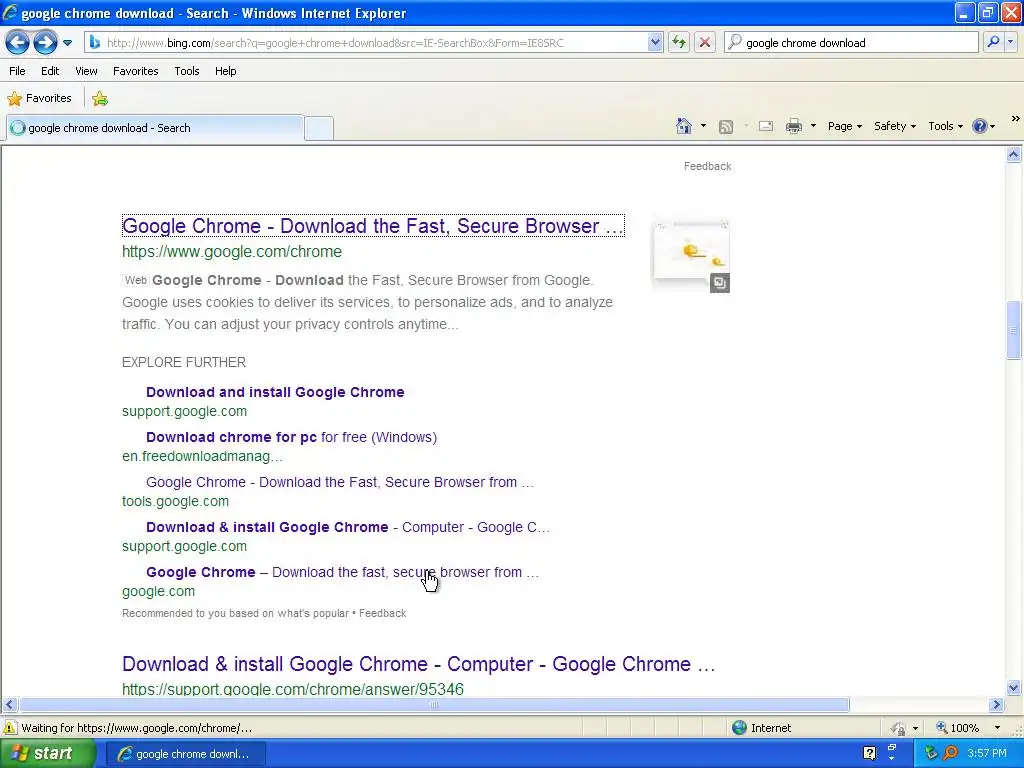Viewport: 1024px width, 768px height.
Task: Click the Favorites star button
Action: pyautogui.click(x=39, y=99)
